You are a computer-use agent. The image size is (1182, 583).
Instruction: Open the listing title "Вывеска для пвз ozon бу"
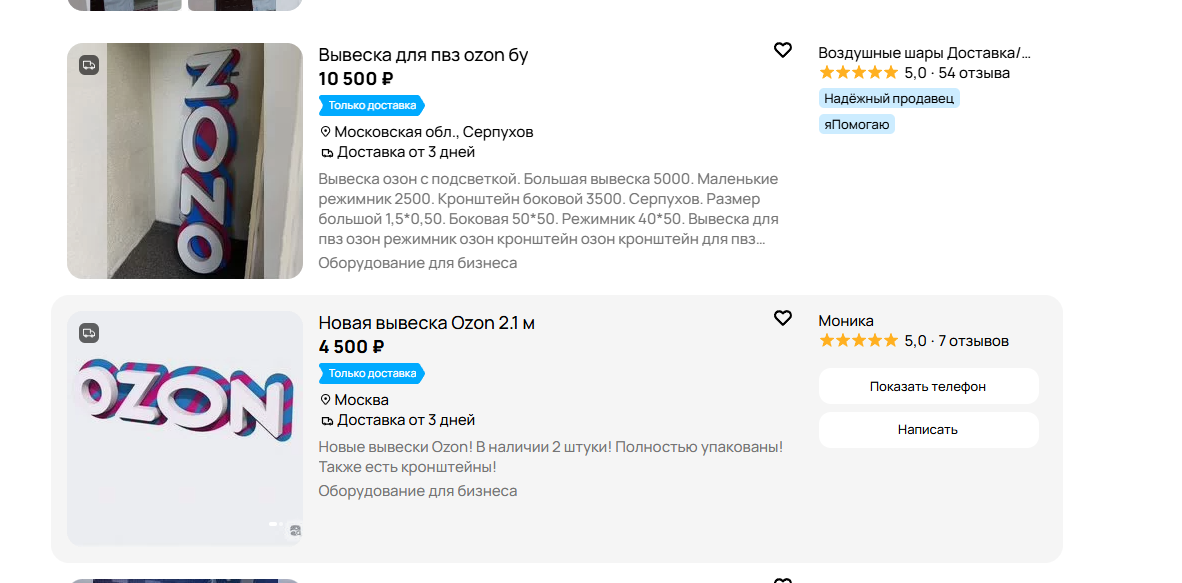(423, 55)
